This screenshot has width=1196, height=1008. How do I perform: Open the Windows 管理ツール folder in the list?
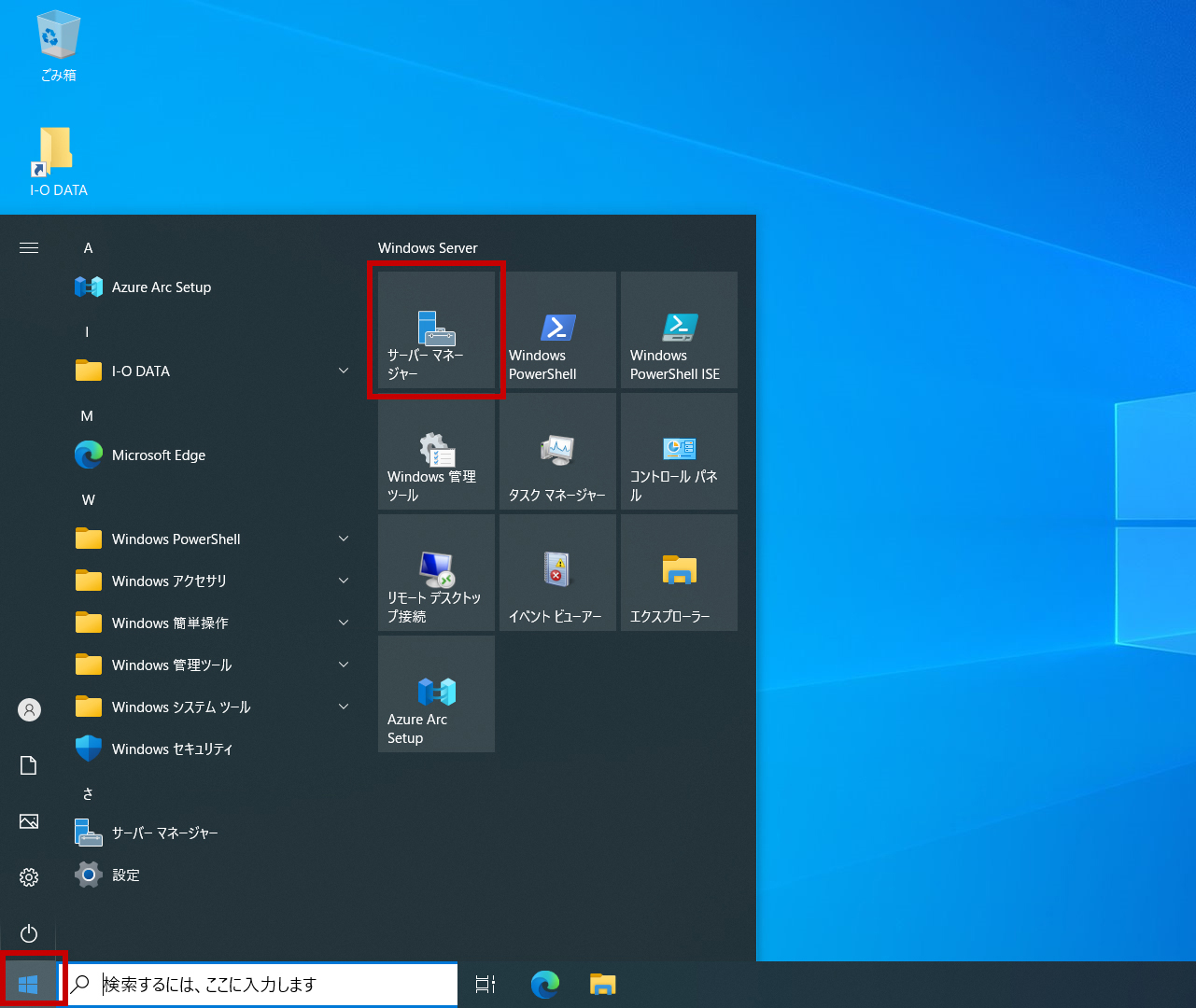[215, 665]
